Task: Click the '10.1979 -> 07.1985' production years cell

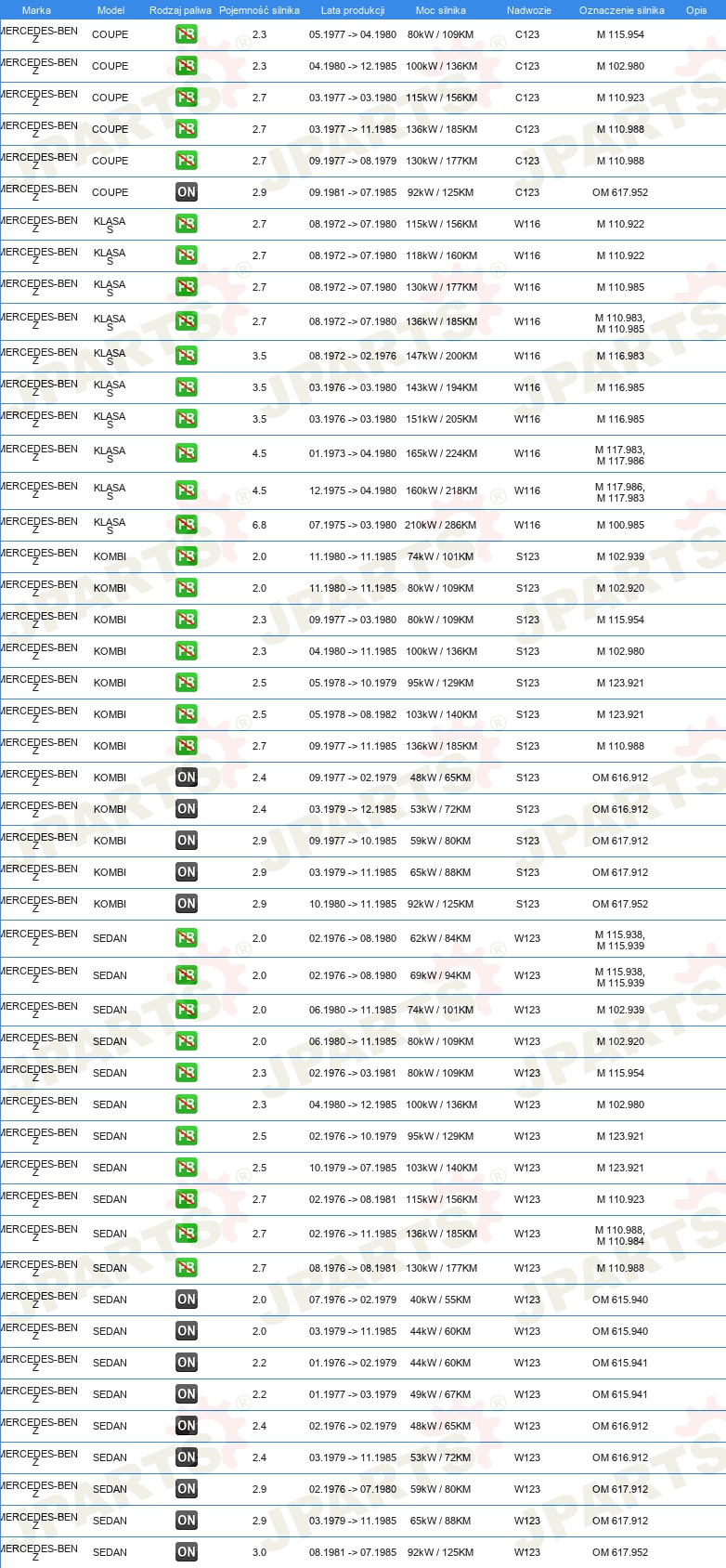Action: [353, 1168]
